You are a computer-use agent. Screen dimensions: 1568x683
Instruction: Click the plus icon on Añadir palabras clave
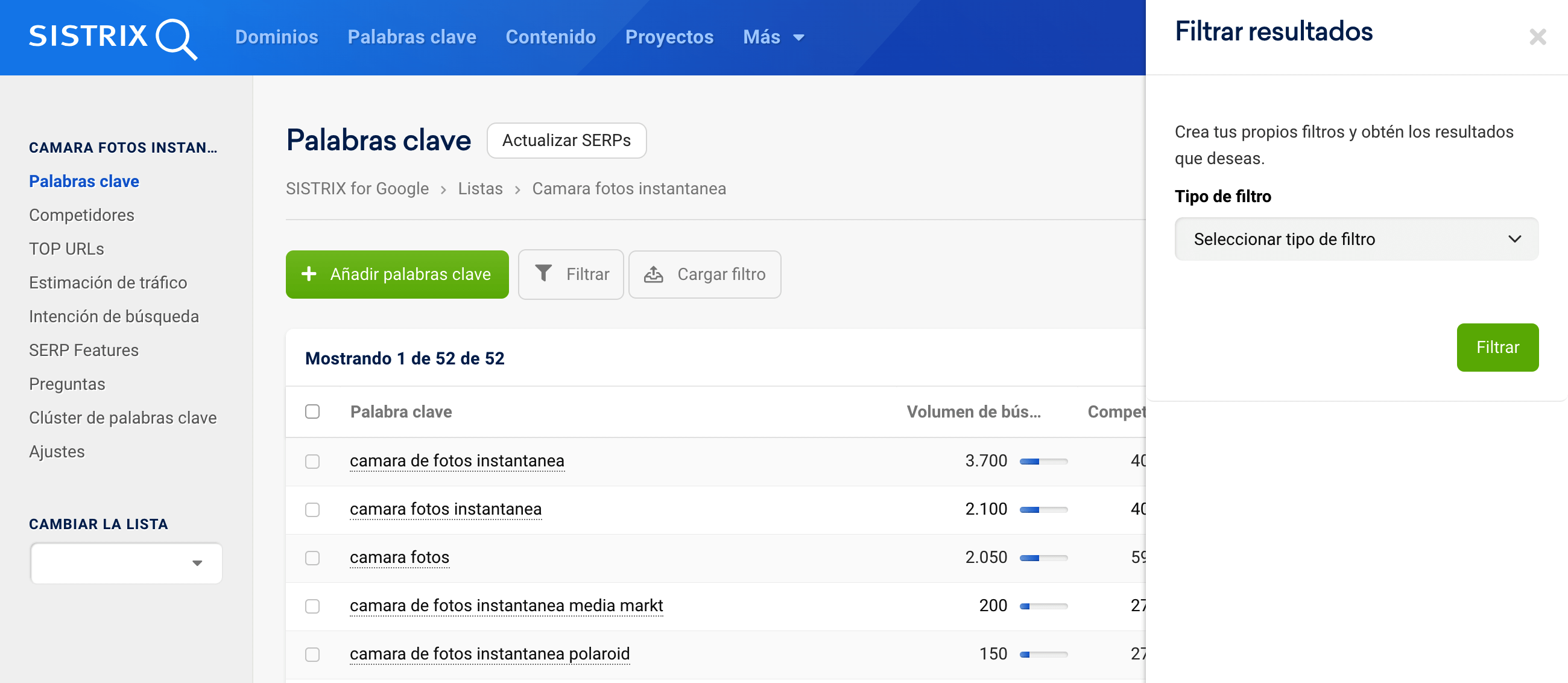click(309, 274)
